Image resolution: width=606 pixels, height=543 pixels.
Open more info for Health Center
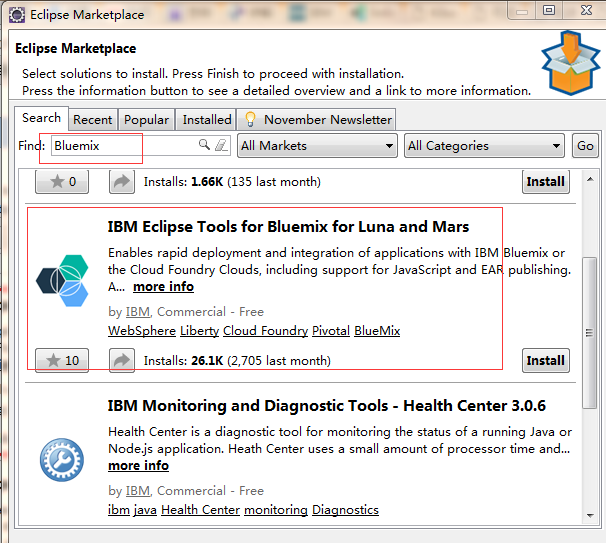coord(138,466)
